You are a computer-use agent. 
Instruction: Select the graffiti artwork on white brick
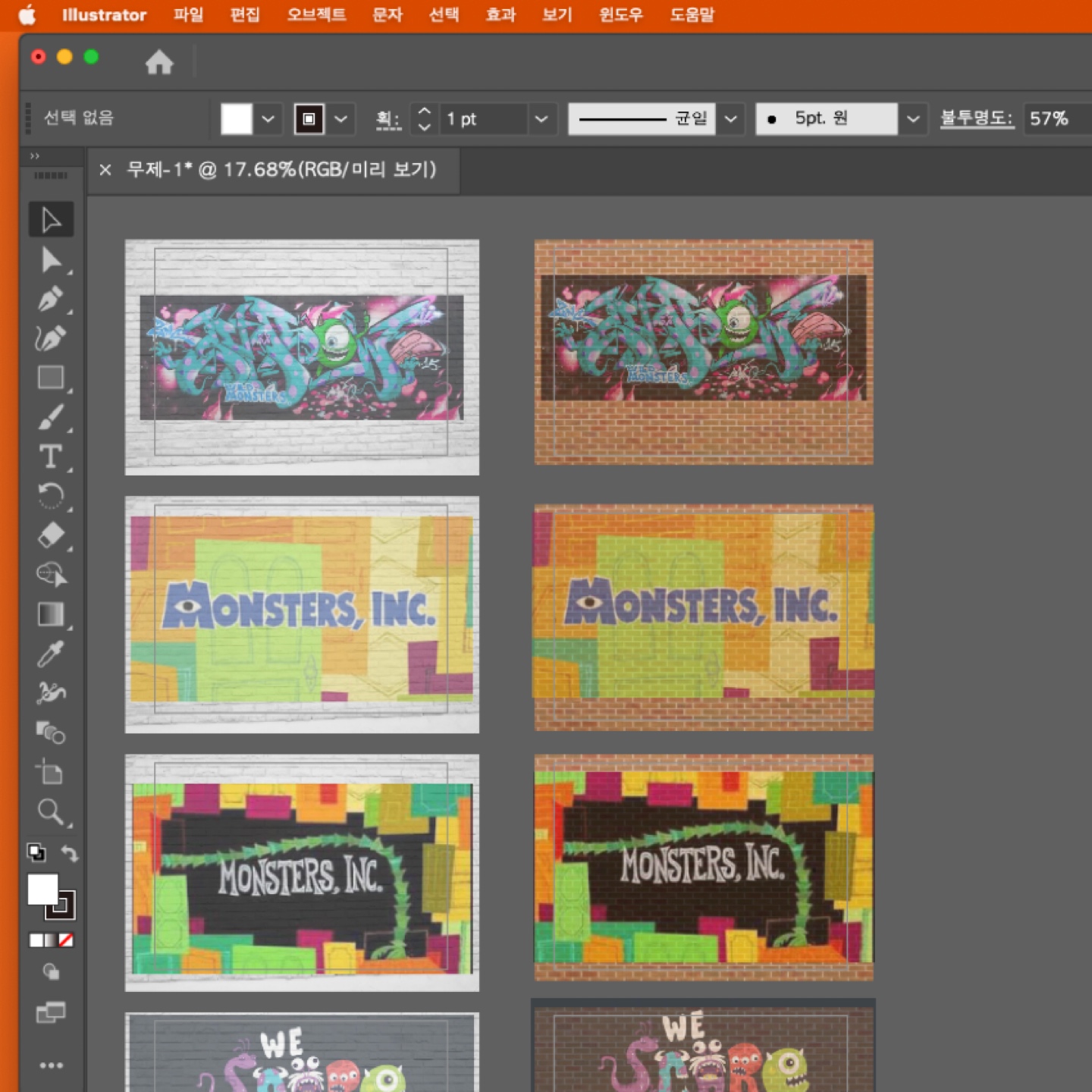click(302, 357)
